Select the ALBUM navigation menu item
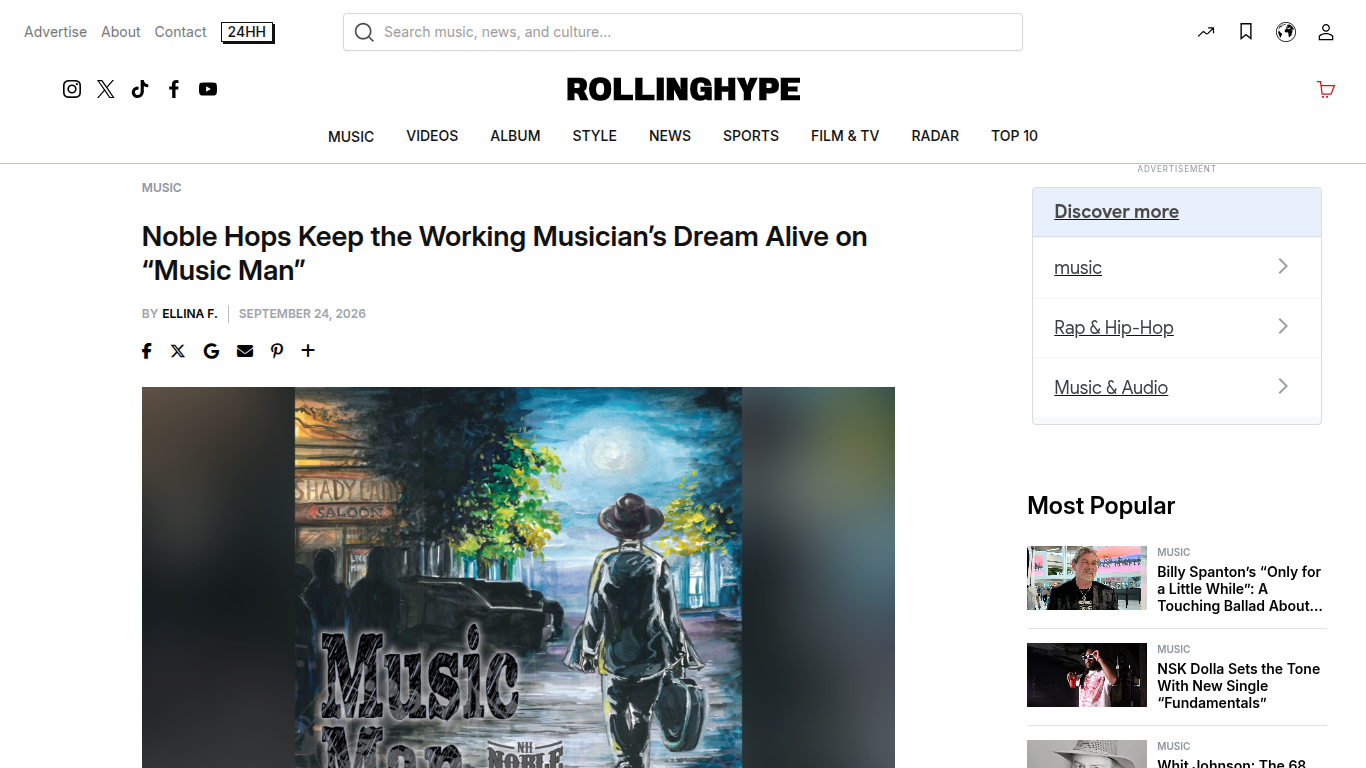Image resolution: width=1366 pixels, height=768 pixels. (515, 136)
